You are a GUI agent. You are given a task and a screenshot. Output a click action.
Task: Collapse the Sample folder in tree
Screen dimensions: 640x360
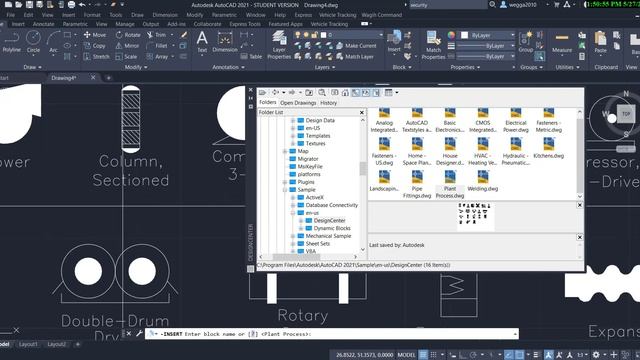[285, 190]
